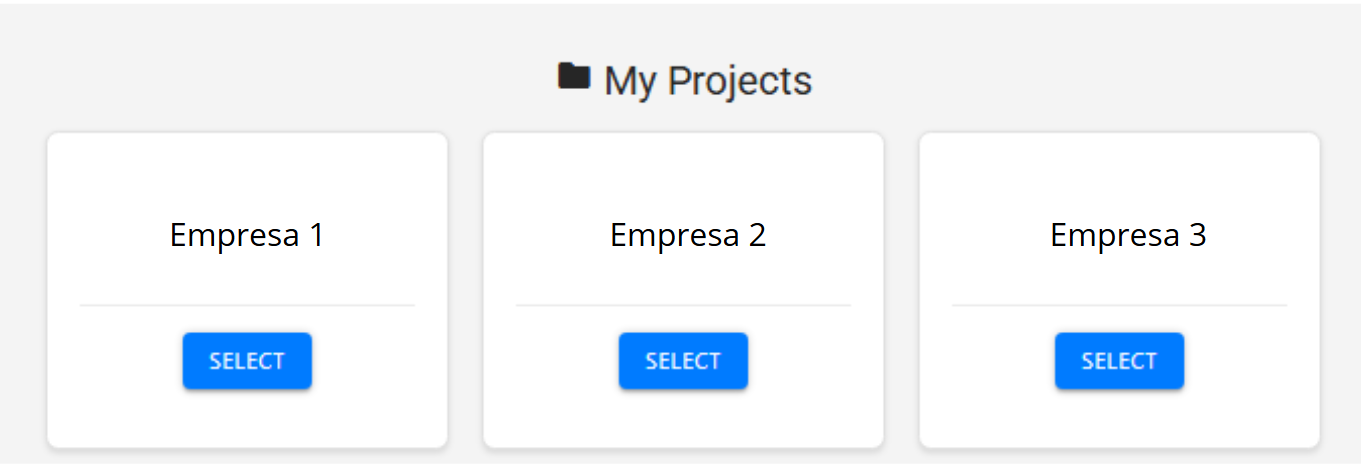Click the gray gap between Empresa 1 and 2 cards
Screen dimensions: 1361x465
point(465,290)
